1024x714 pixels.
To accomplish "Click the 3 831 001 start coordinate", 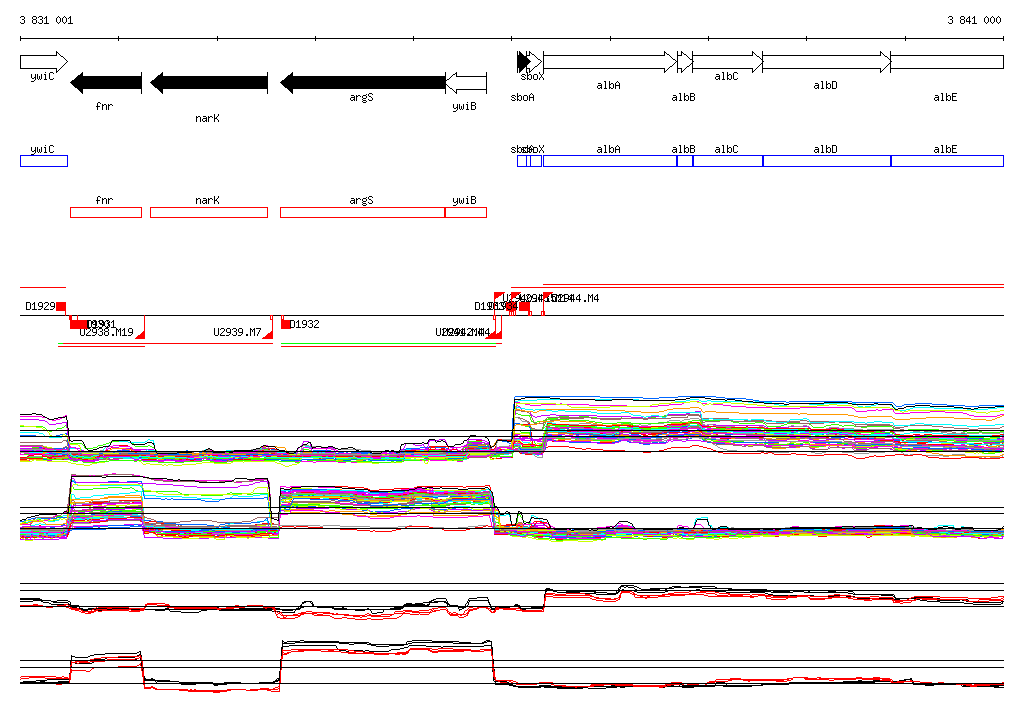I will pos(46,20).
